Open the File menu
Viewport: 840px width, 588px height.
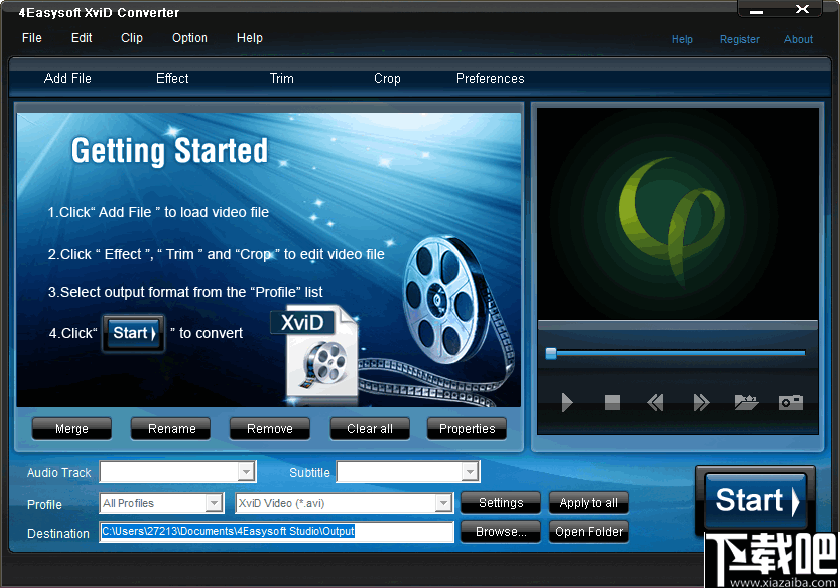[x=31, y=38]
